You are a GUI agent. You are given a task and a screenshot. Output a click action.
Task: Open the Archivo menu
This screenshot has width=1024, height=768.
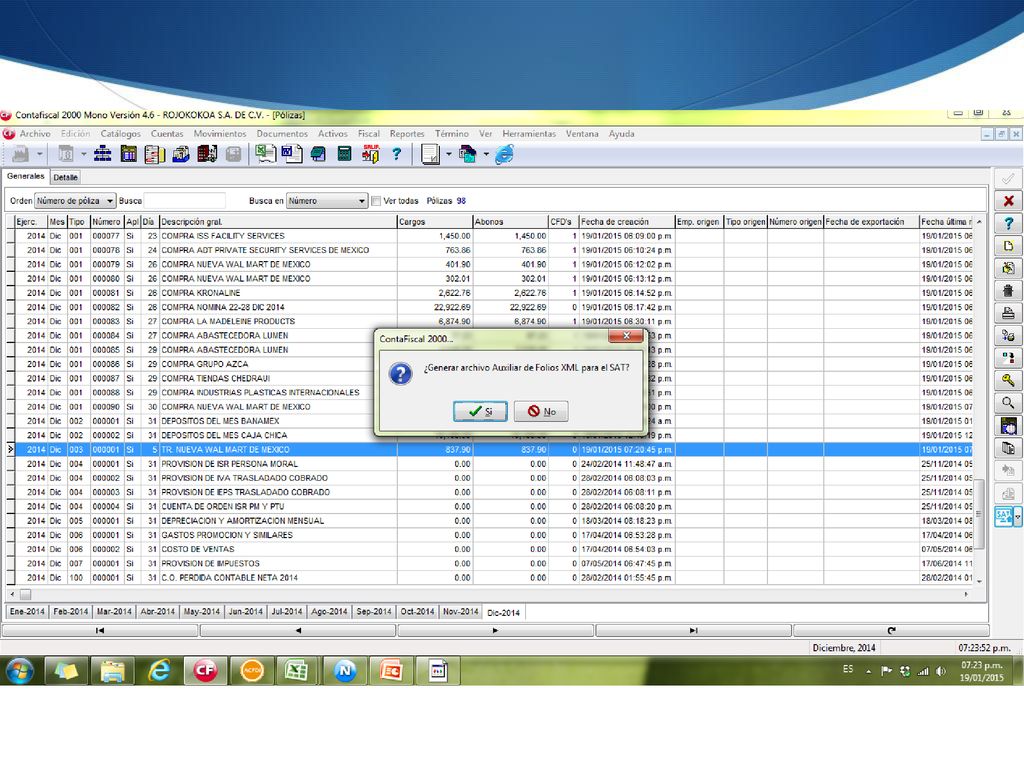[35, 134]
